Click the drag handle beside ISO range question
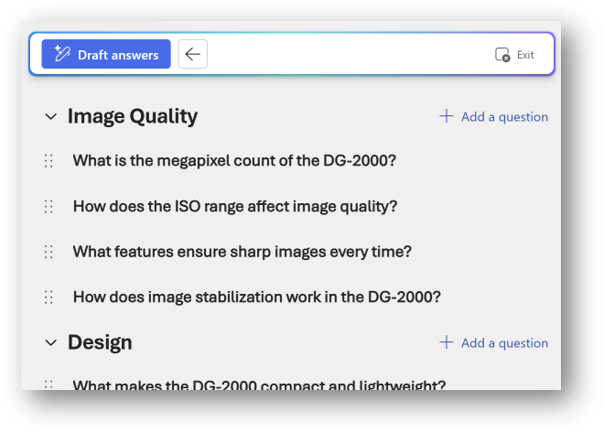Screen dimensions: 603x432 (x=48, y=206)
